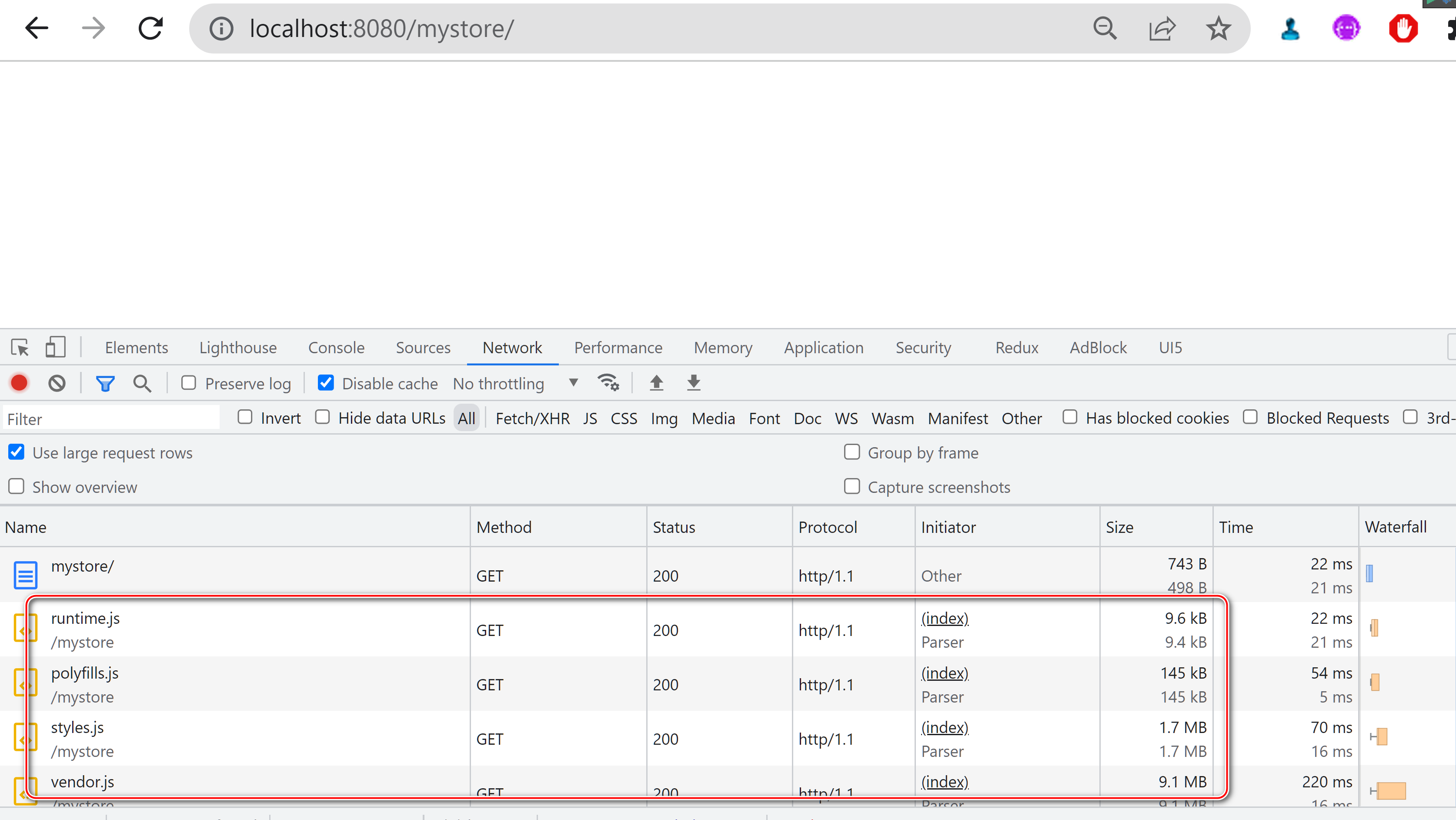Screen dimensions: 1456x820
Task: Click the import HAR upload arrow icon
Action: pyautogui.click(x=656, y=383)
